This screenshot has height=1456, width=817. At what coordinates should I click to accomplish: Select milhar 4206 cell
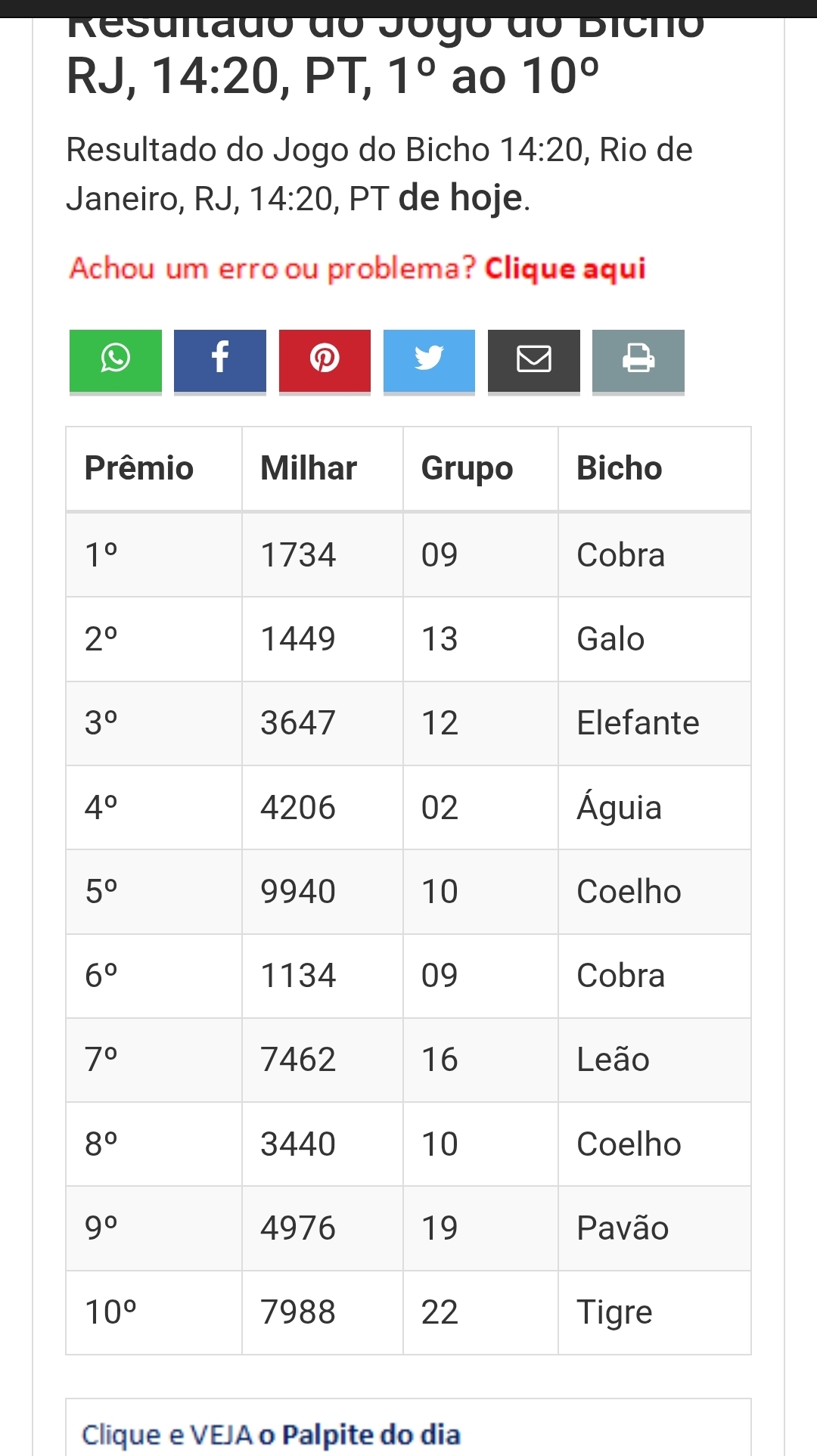click(298, 808)
